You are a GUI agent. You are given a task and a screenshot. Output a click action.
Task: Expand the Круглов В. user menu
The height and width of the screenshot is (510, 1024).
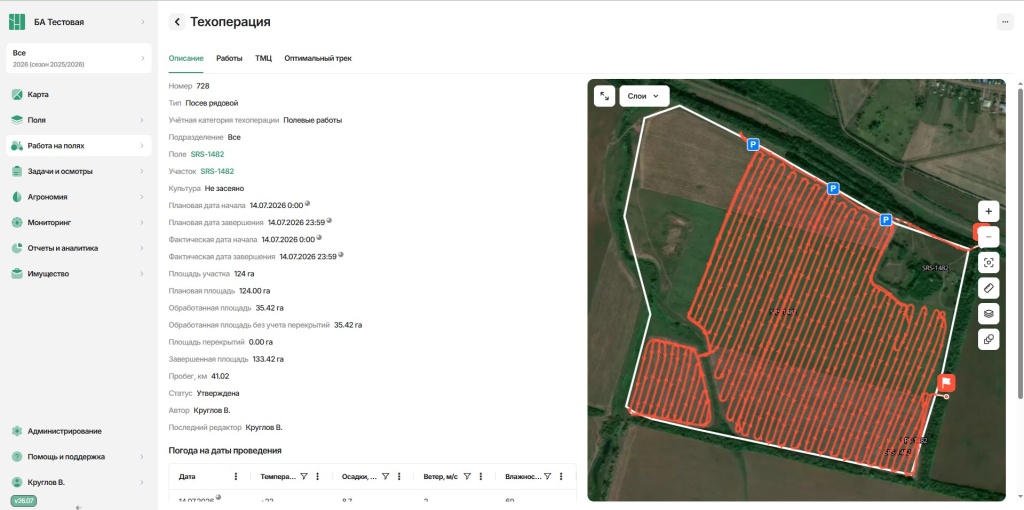[142, 483]
